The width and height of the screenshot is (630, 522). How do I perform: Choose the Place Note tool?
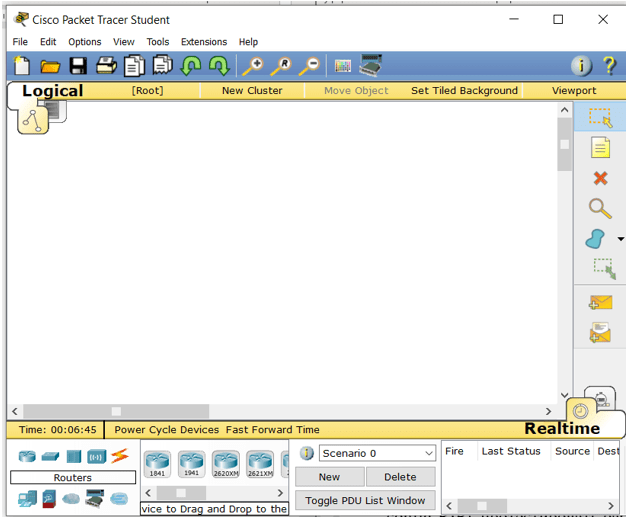pyautogui.click(x=600, y=147)
